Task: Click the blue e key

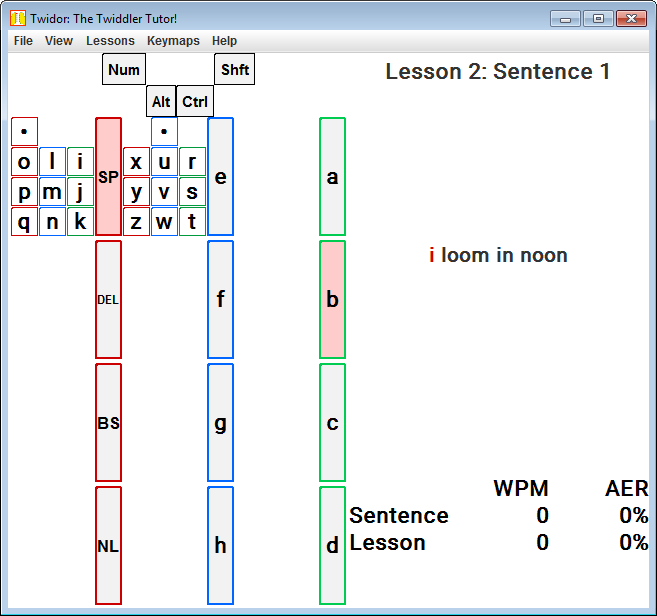Action: 220,176
